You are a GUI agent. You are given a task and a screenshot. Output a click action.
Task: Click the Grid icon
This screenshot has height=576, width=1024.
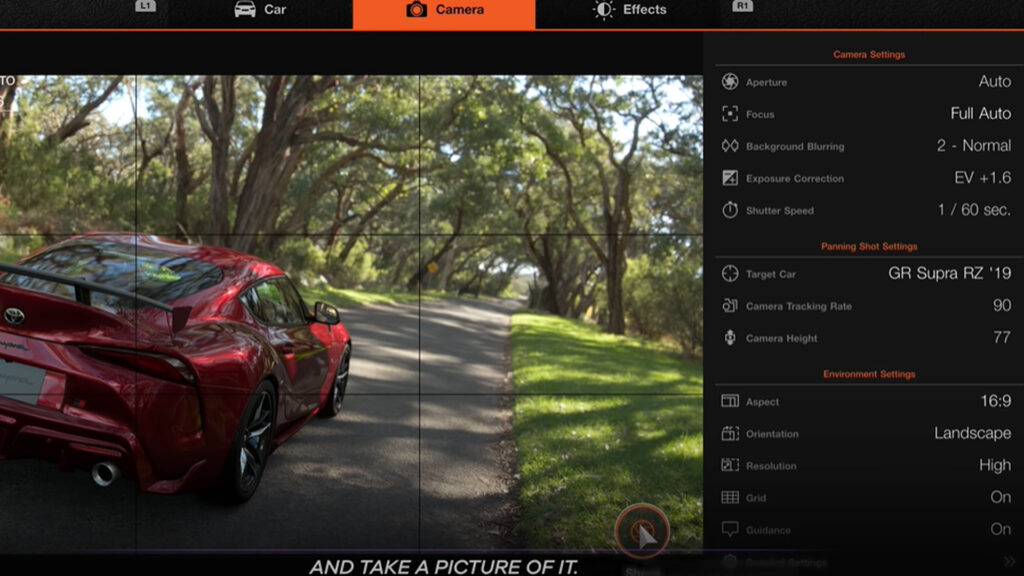click(729, 497)
